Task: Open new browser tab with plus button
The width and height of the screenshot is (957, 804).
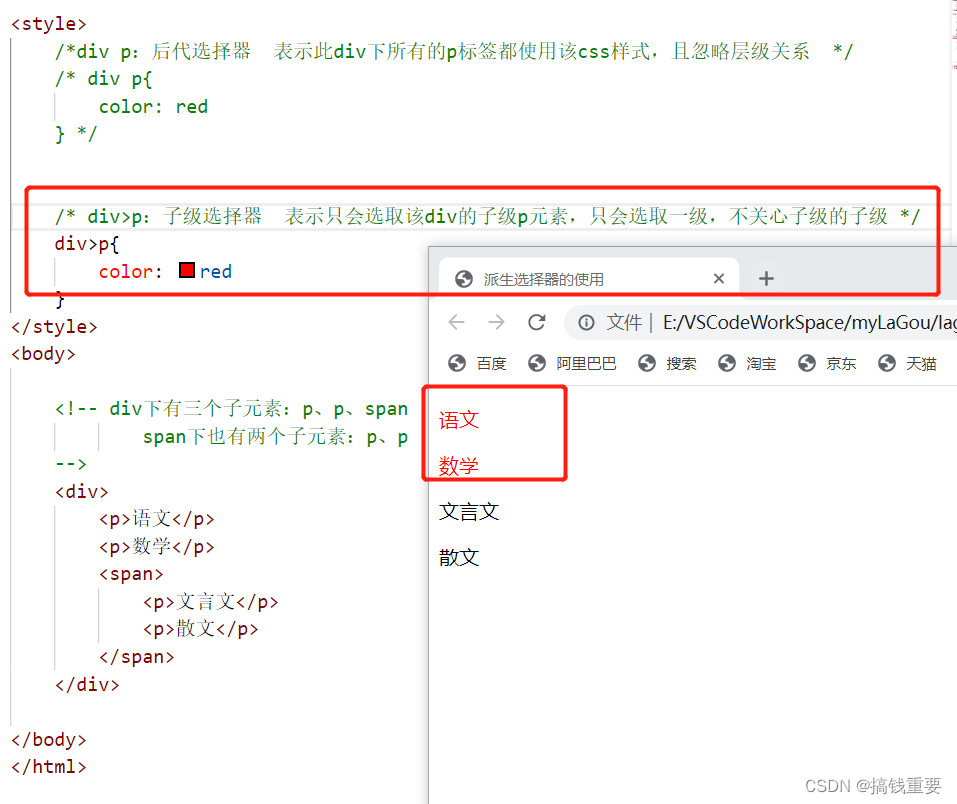Action: point(766,279)
